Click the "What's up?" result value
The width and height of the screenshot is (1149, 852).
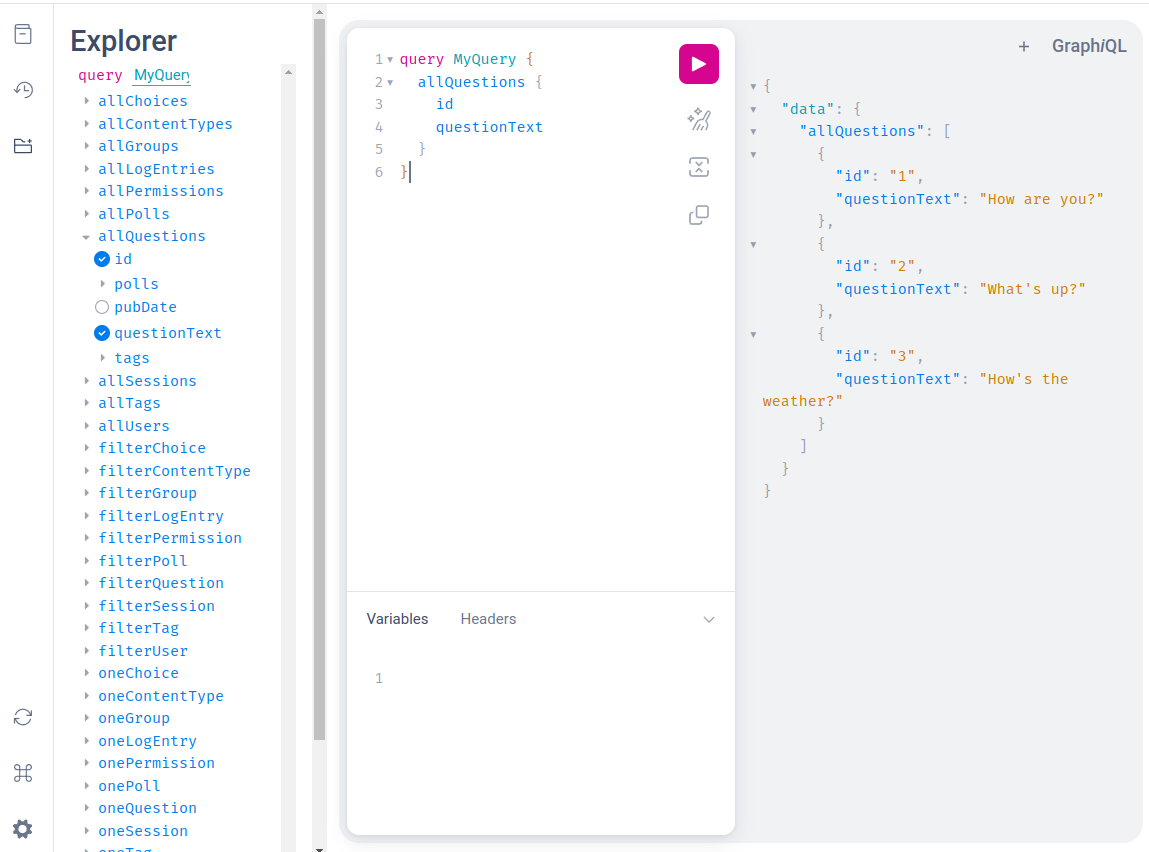(1032, 289)
